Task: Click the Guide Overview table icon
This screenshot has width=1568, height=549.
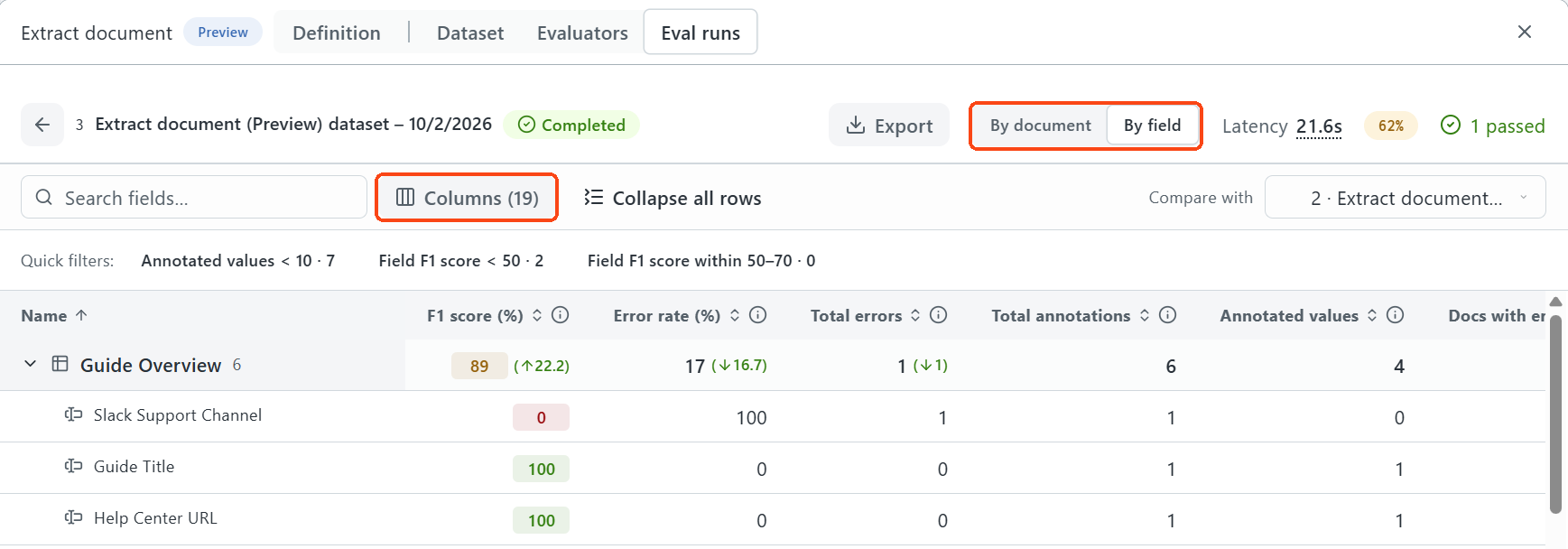Action: (x=60, y=364)
